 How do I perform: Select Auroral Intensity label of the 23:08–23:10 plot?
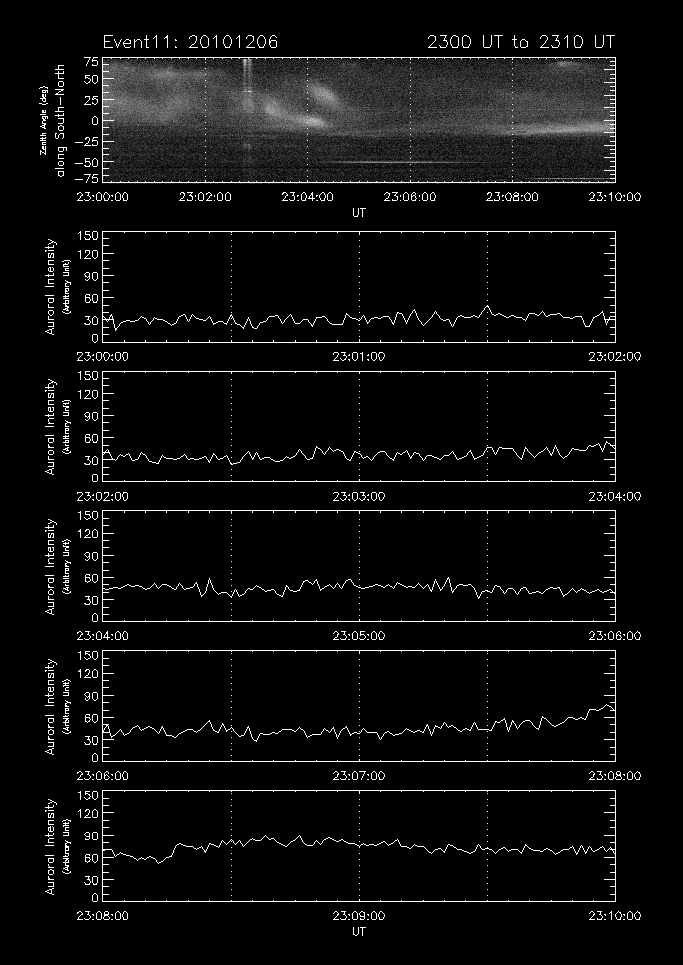click(50, 846)
